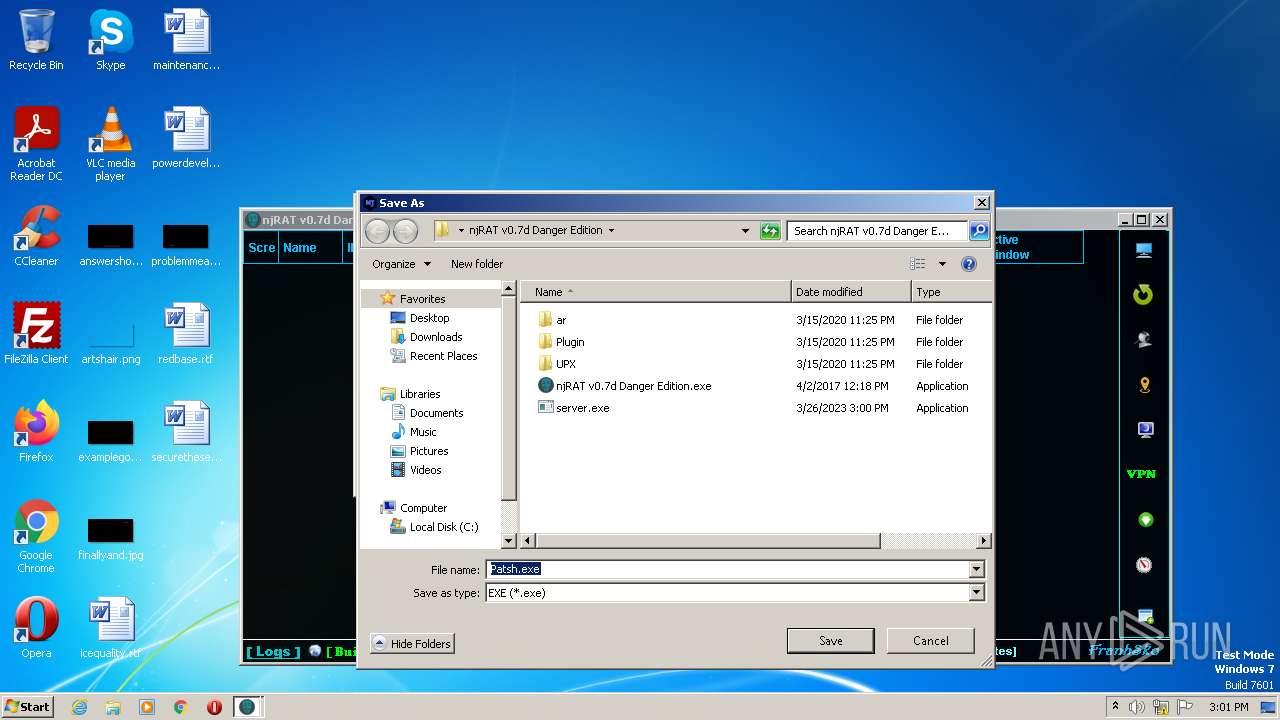Click the green VPN label in njRAT sidebar
The height and width of the screenshot is (720, 1280).
click(x=1141, y=474)
